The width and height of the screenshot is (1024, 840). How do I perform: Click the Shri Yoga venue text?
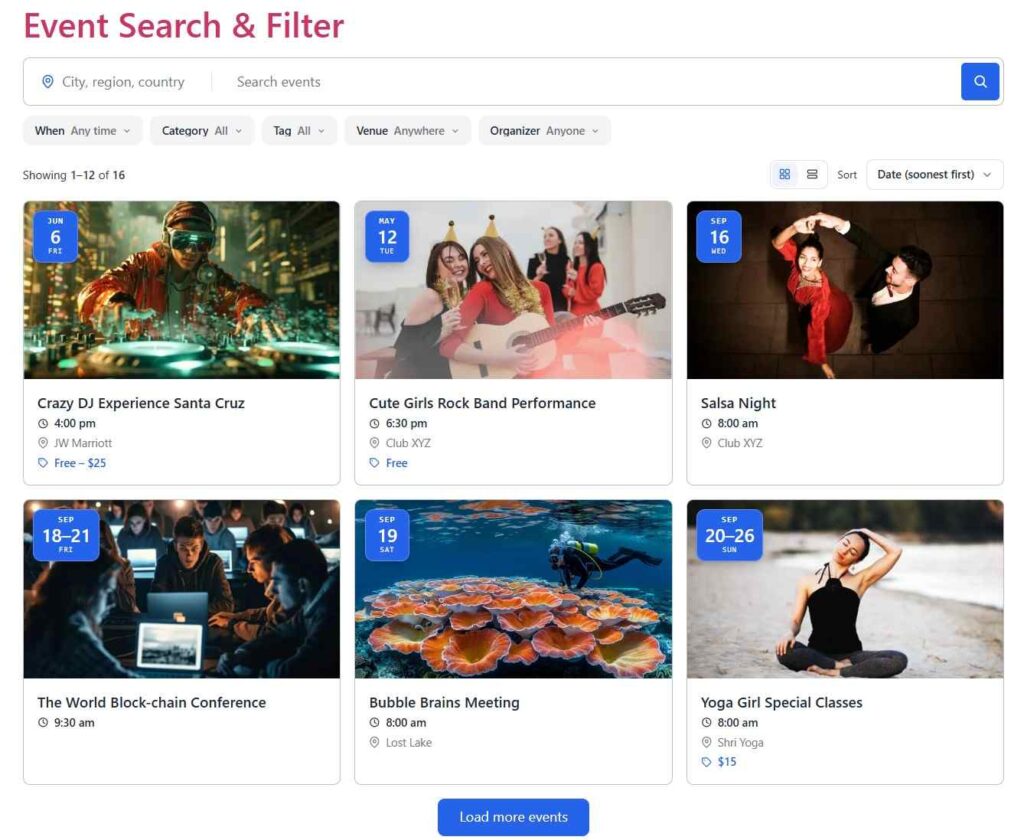point(741,742)
